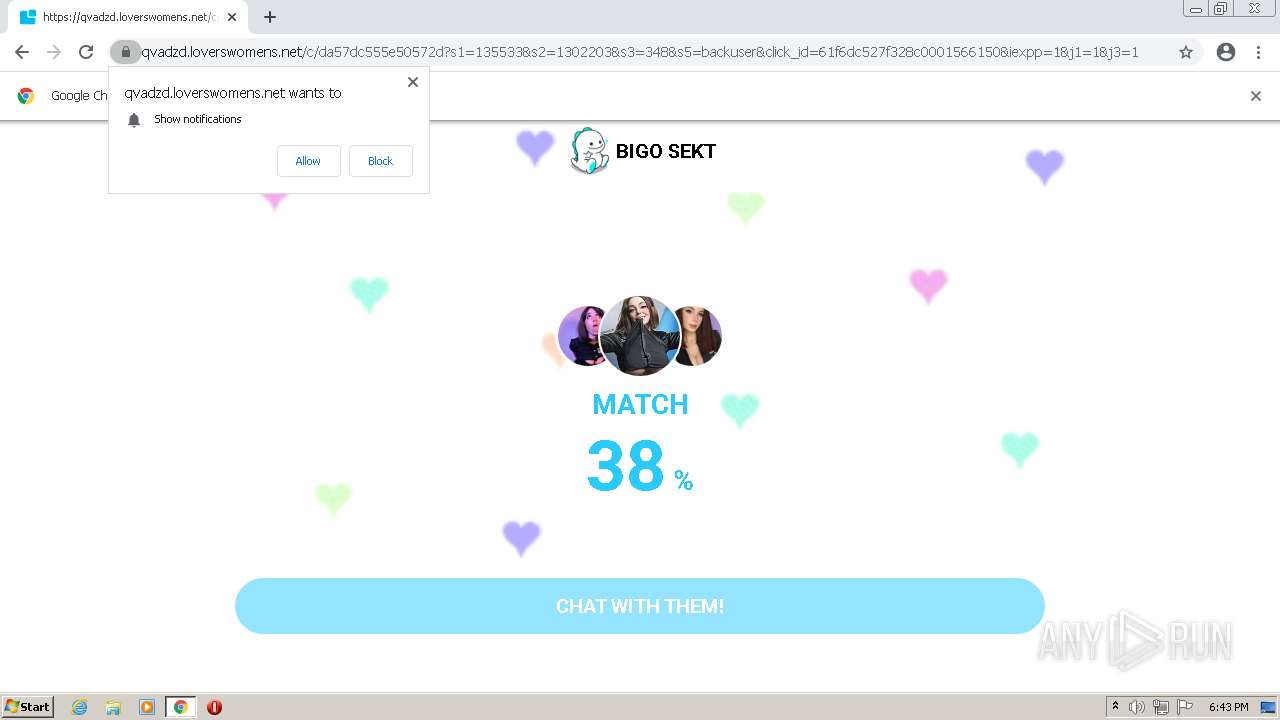Allow notifications from qvadzd.loverswomens.net
Viewport: 1280px width, 720px height.
coord(308,161)
